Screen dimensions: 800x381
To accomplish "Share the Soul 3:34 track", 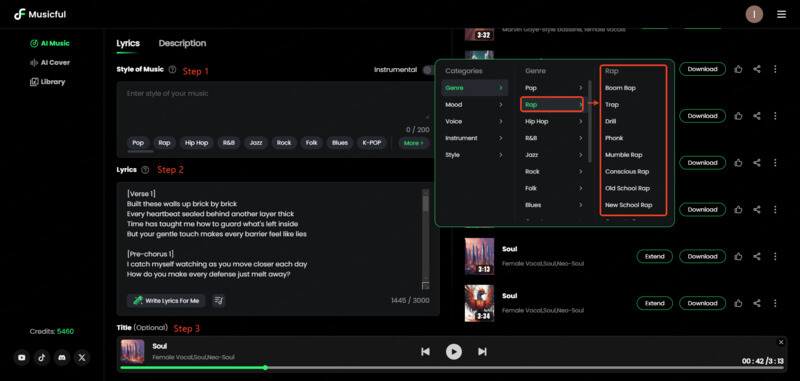I will (757, 303).
